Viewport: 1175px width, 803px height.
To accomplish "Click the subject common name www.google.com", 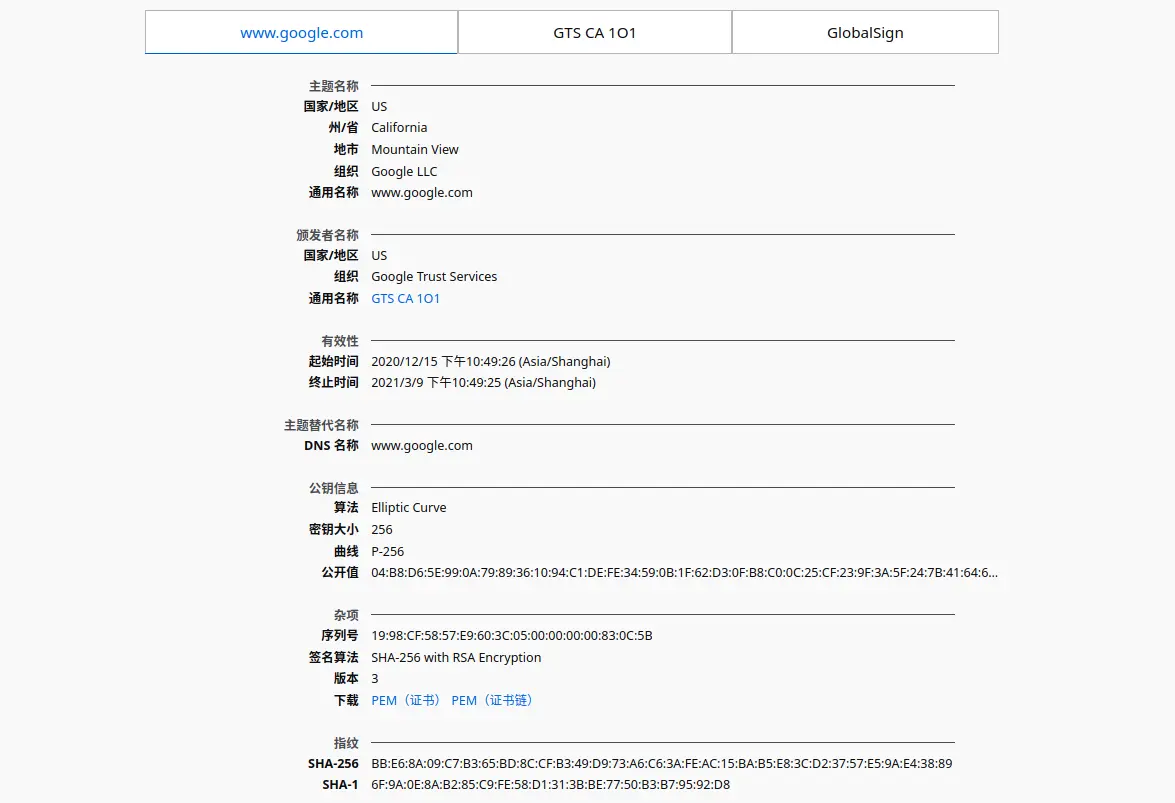I will [x=421, y=193].
